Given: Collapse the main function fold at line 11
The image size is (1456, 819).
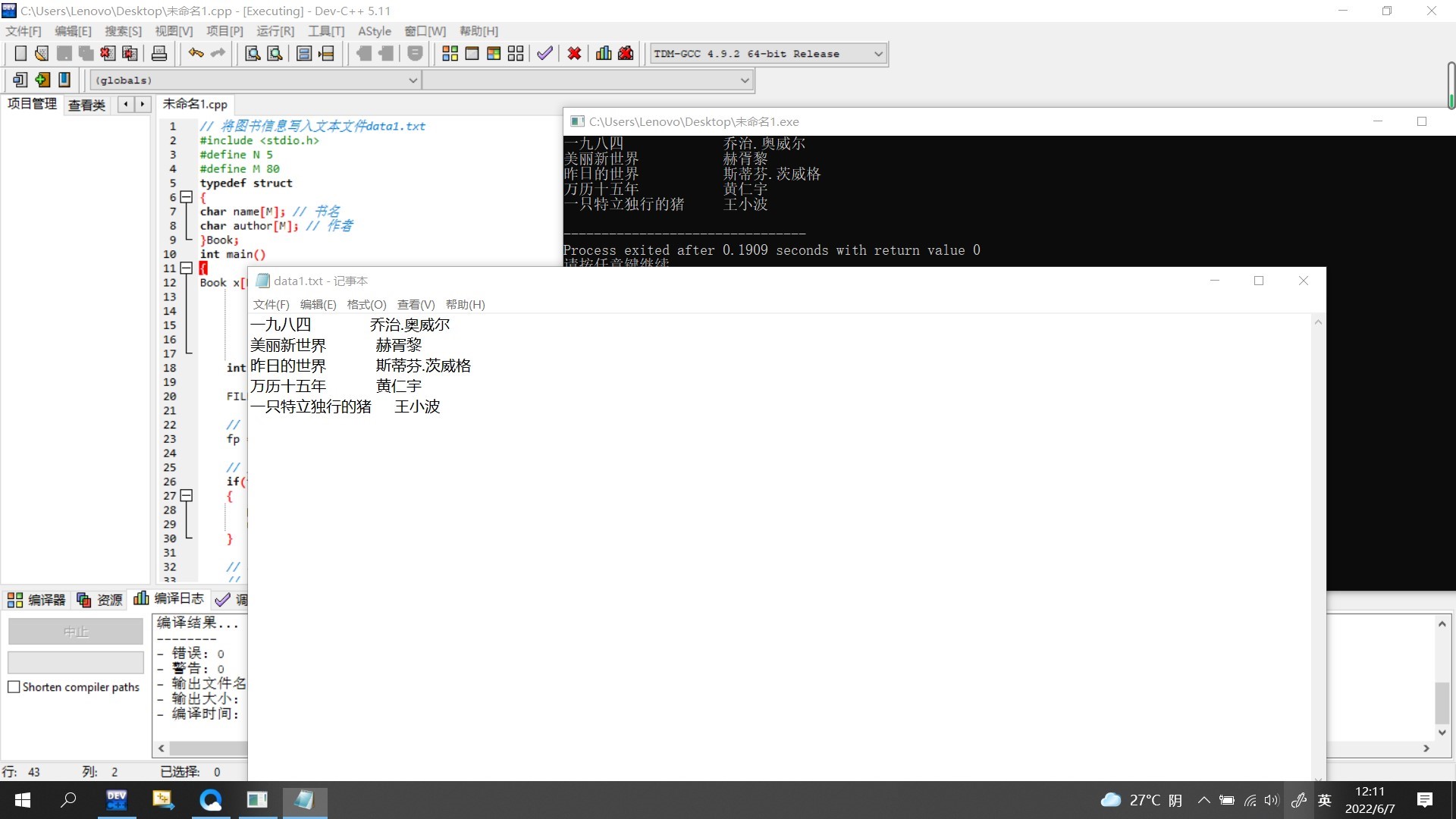Looking at the screenshot, I should pos(186,268).
